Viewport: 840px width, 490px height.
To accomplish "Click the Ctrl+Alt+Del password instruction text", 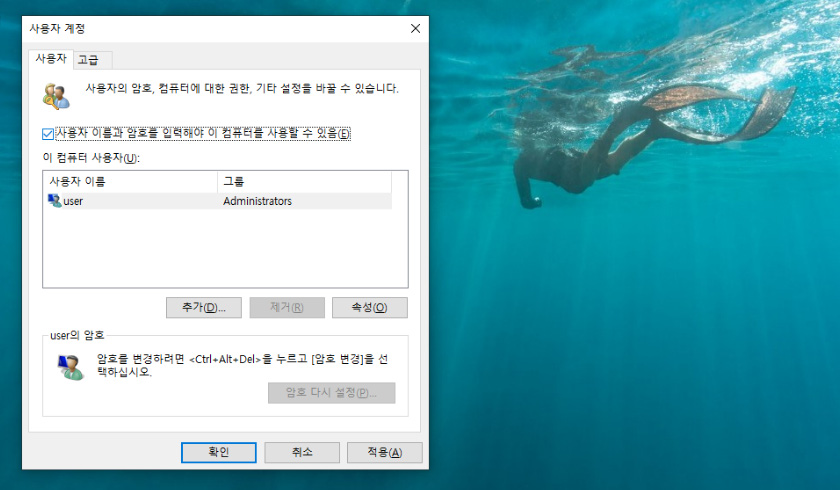I will [242, 365].
